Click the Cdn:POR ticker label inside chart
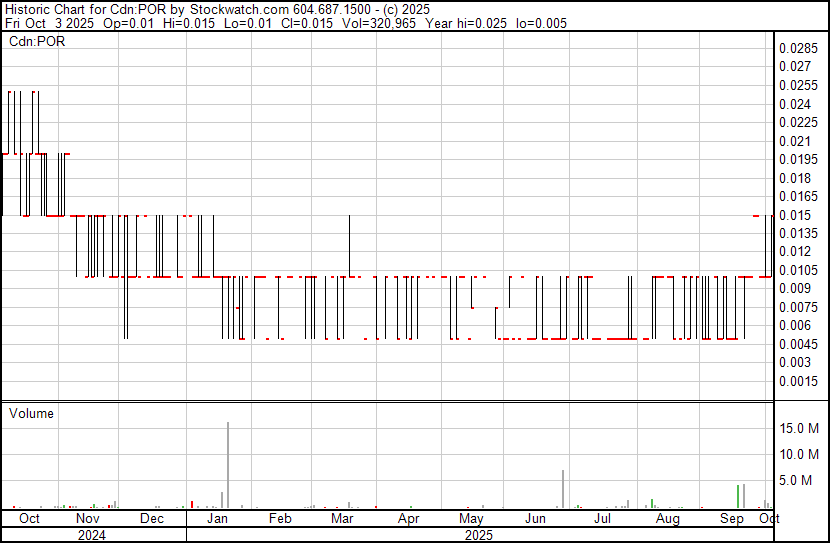Viewport: 830px width, 543px height. tap(36, 42)
